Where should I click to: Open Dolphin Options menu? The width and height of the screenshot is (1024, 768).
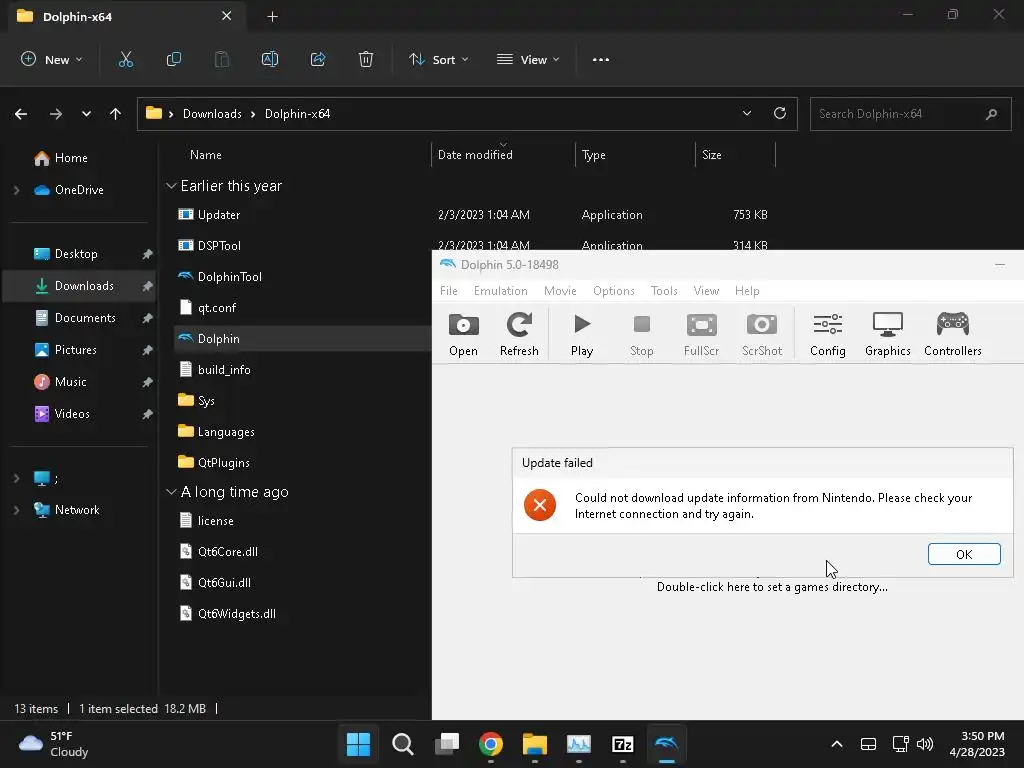pos(614,291)
